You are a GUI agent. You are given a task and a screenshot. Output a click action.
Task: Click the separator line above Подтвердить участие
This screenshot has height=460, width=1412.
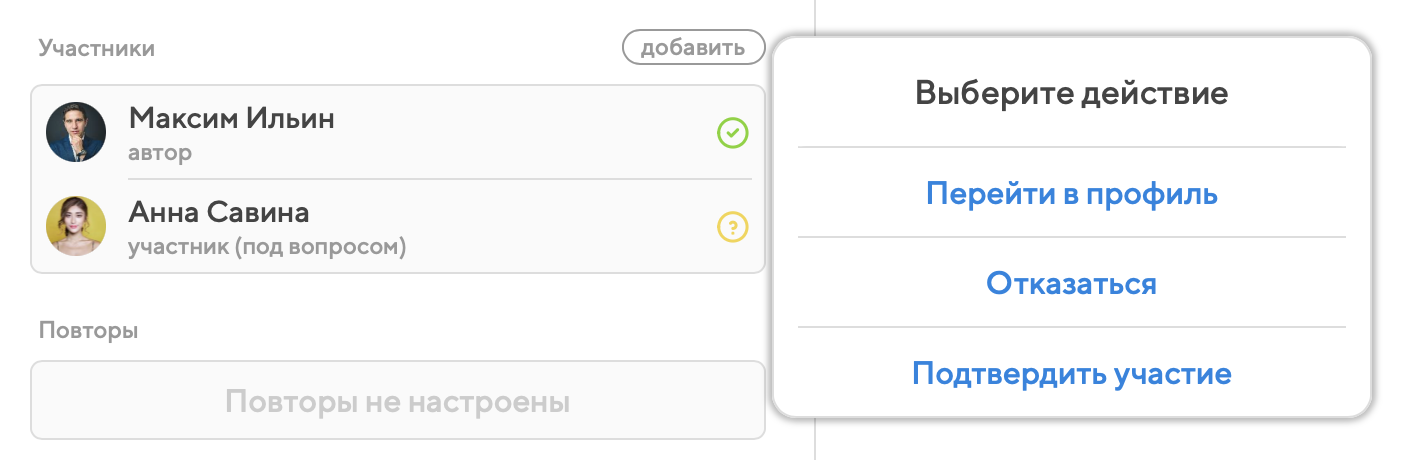coord(1071,327)
